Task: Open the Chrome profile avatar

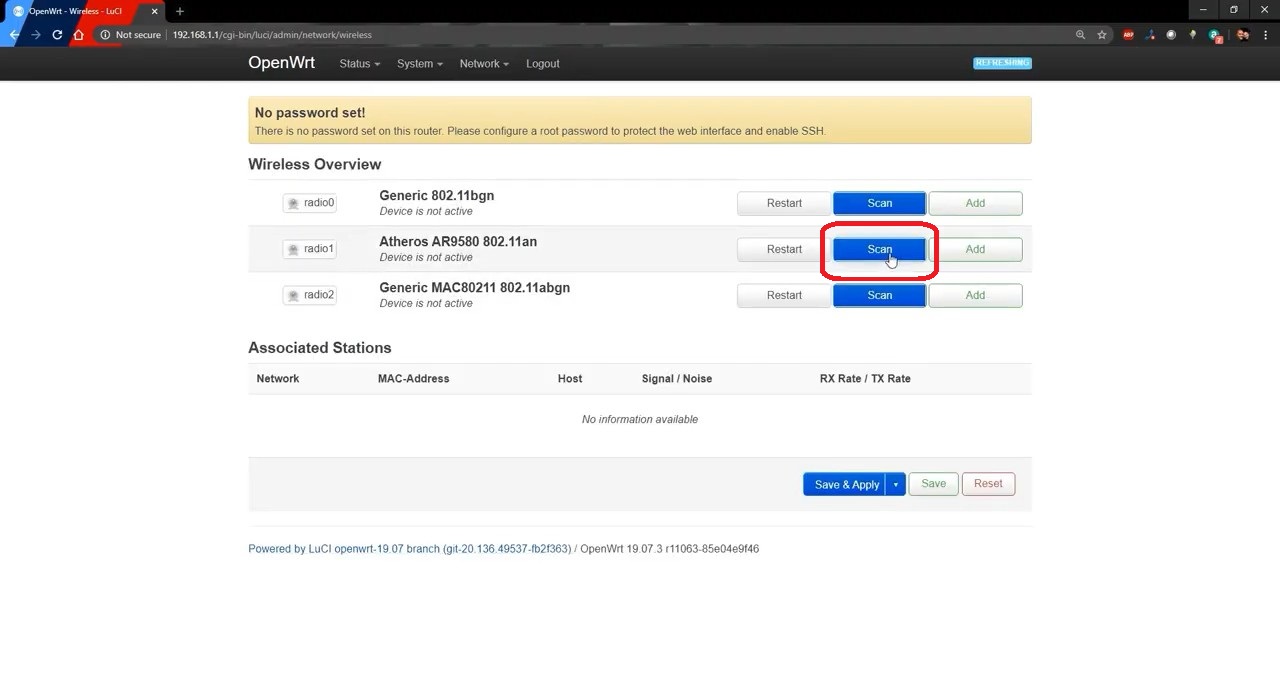Action: [1243, 35]
